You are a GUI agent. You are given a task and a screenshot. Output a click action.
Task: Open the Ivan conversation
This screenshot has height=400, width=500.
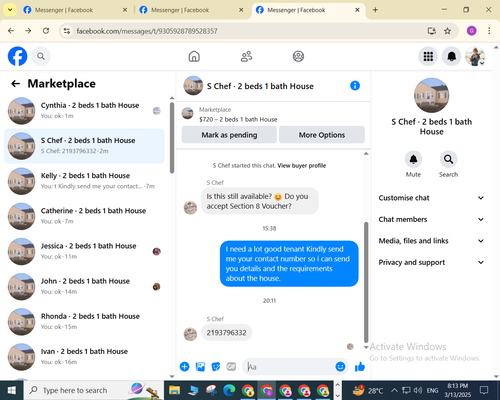(x=84, y=357)
